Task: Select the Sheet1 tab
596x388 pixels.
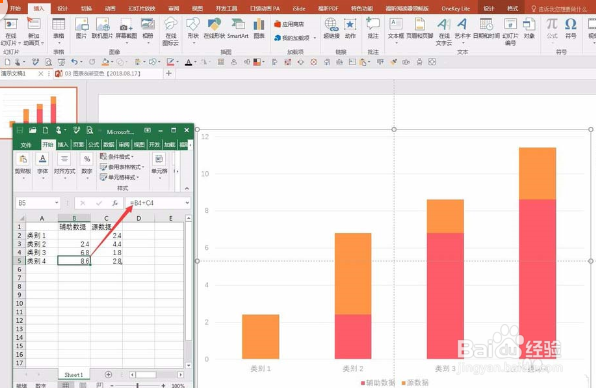Action: coord(74,375)
